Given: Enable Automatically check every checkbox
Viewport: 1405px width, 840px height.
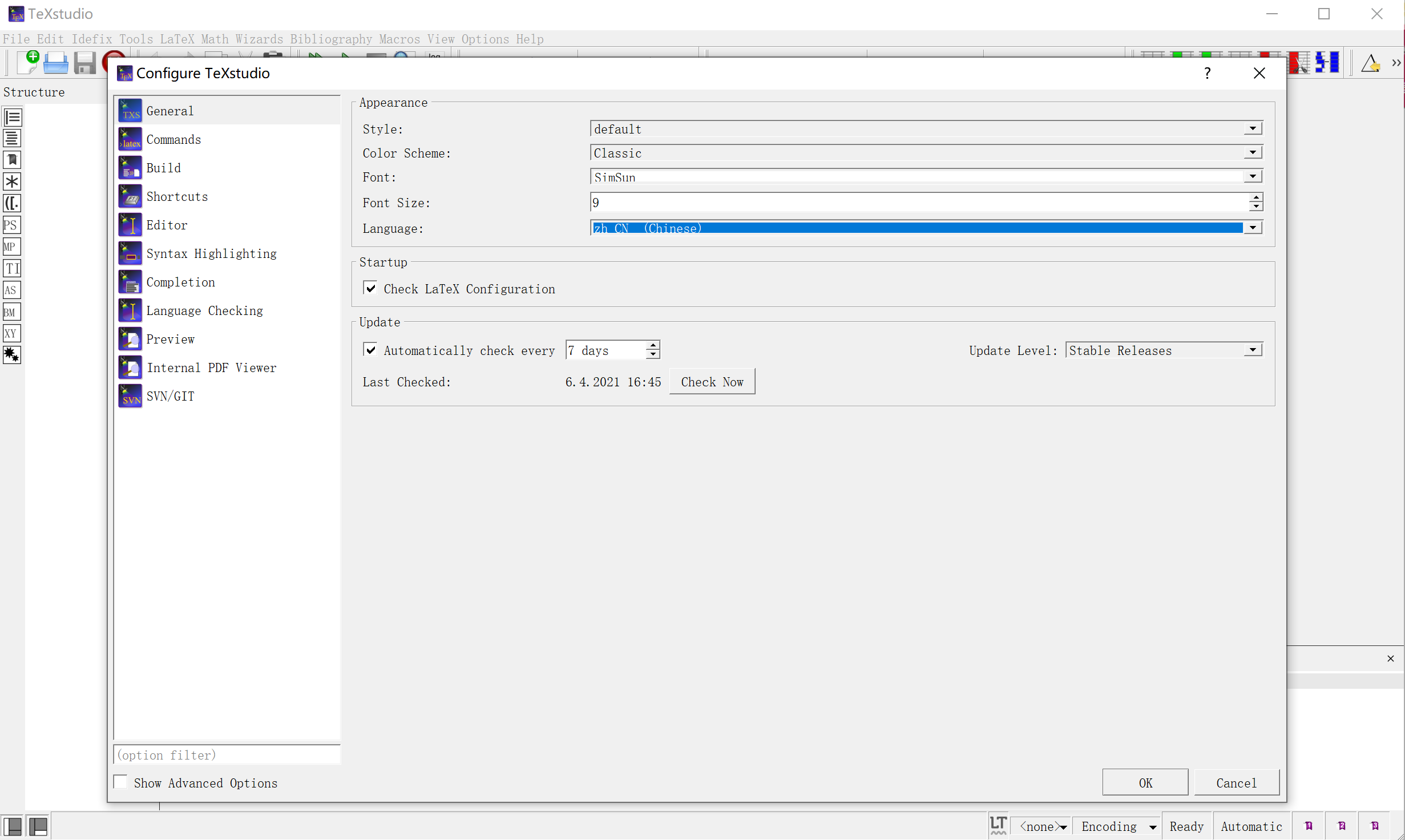Looking at the screenshot, I should pyautogui.click(x=371, y=350).
